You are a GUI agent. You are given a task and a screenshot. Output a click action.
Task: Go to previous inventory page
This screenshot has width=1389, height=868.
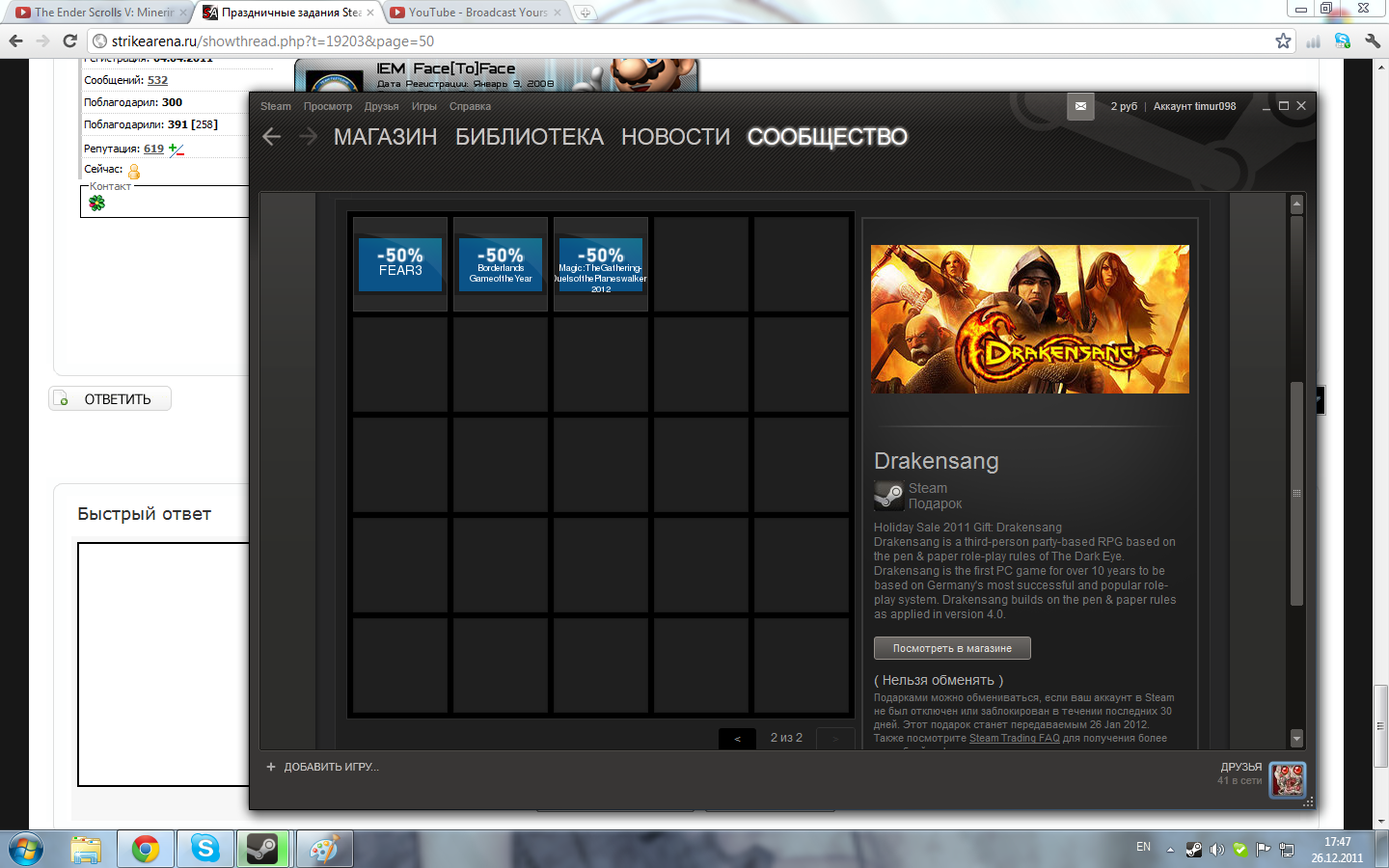click(738, 738)
